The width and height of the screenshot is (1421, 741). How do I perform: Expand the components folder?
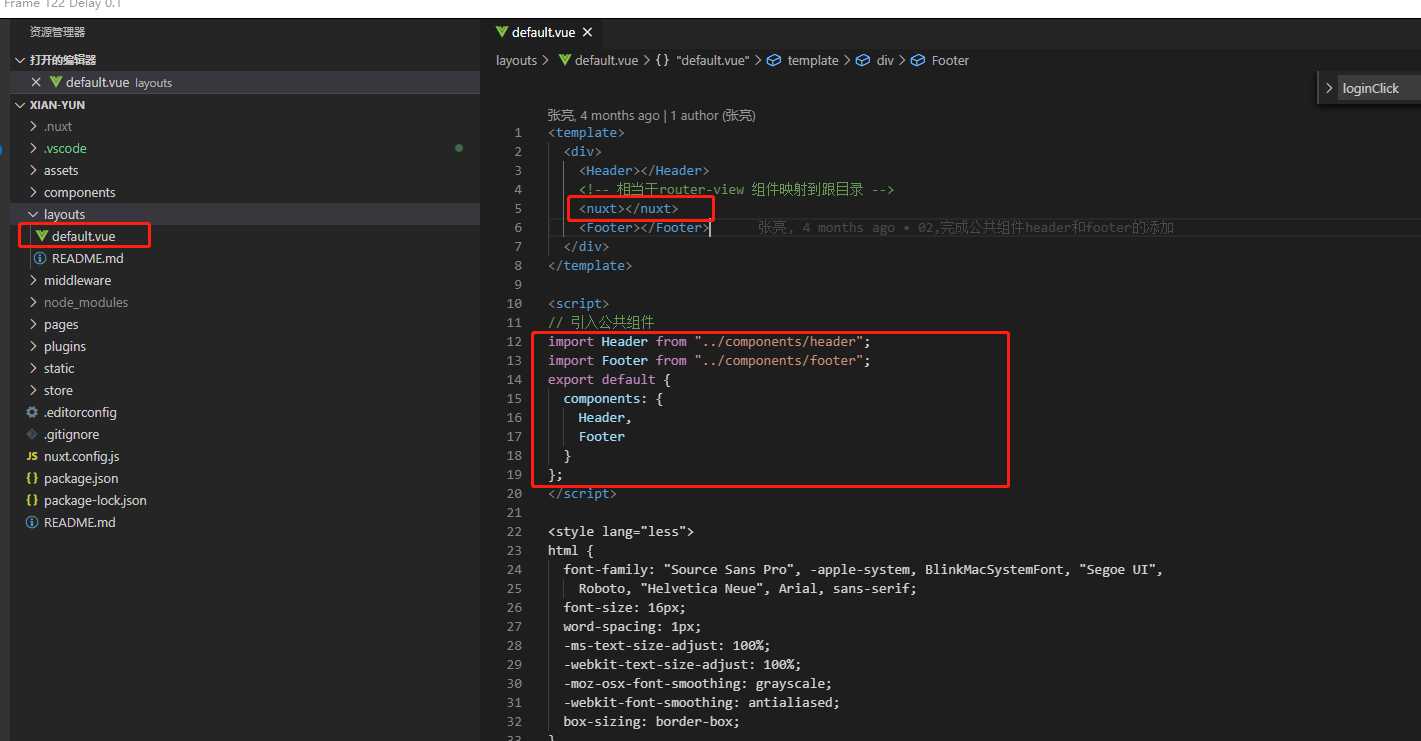pos(34,192)
